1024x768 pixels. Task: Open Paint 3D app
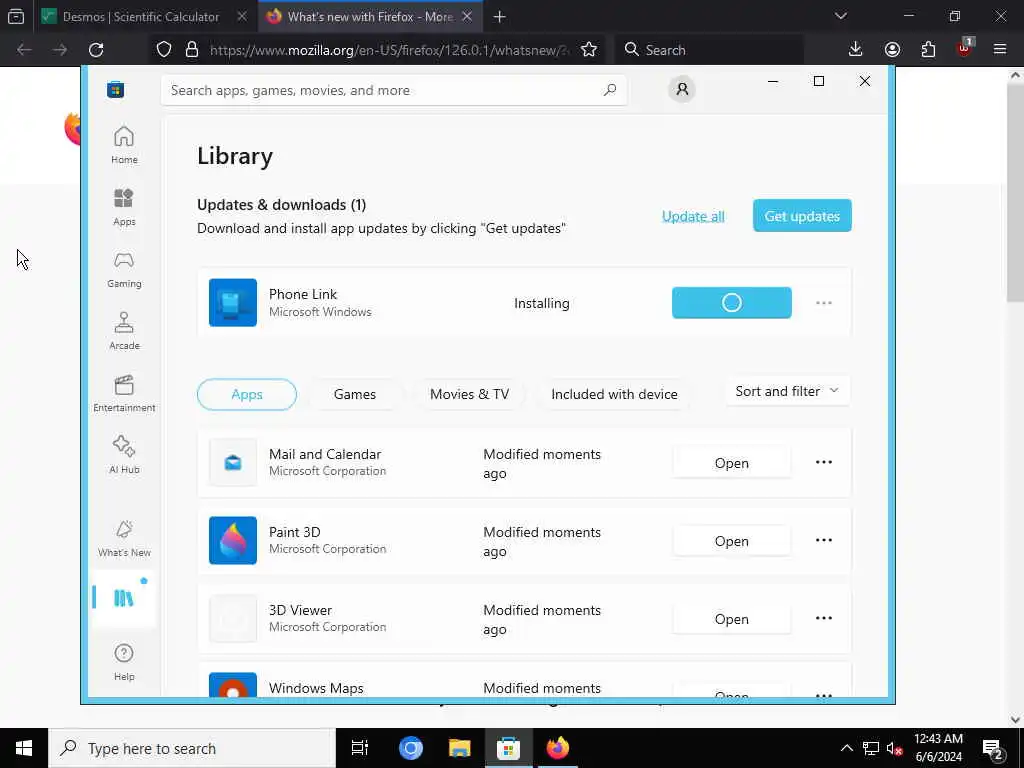click(x=731, y=541)
